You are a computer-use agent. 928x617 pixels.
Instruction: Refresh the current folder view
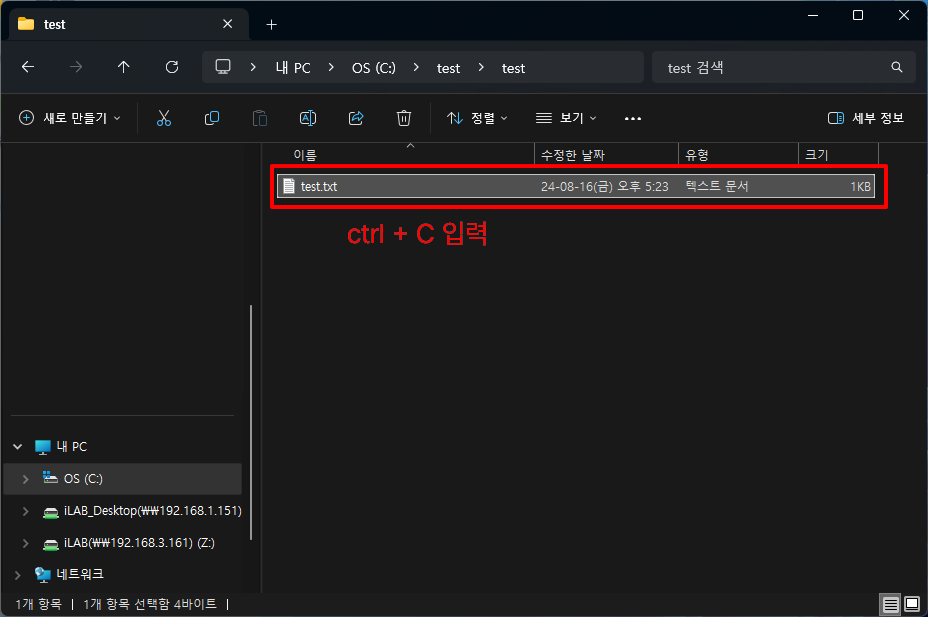172,67
